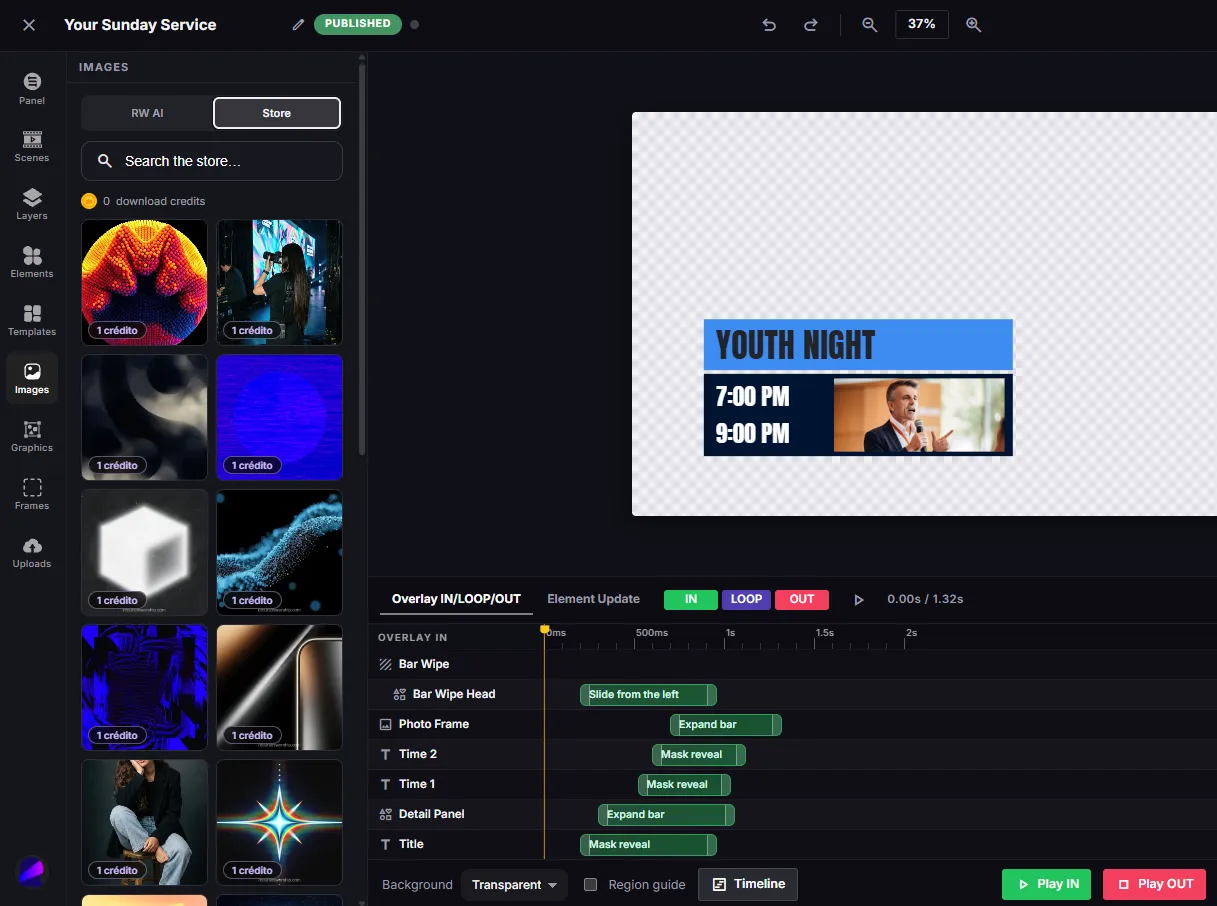
Task: Select the green IN animation phase
Action: (691, 600)
